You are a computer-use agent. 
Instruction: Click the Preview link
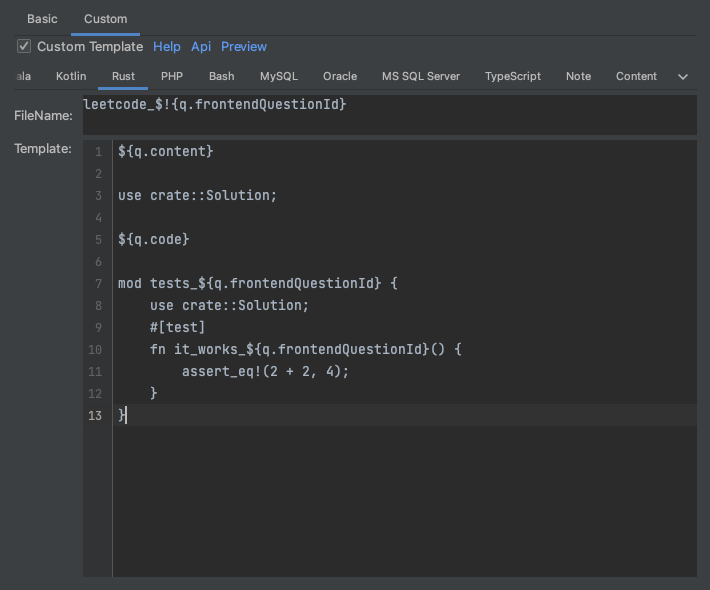coord(244,47)
